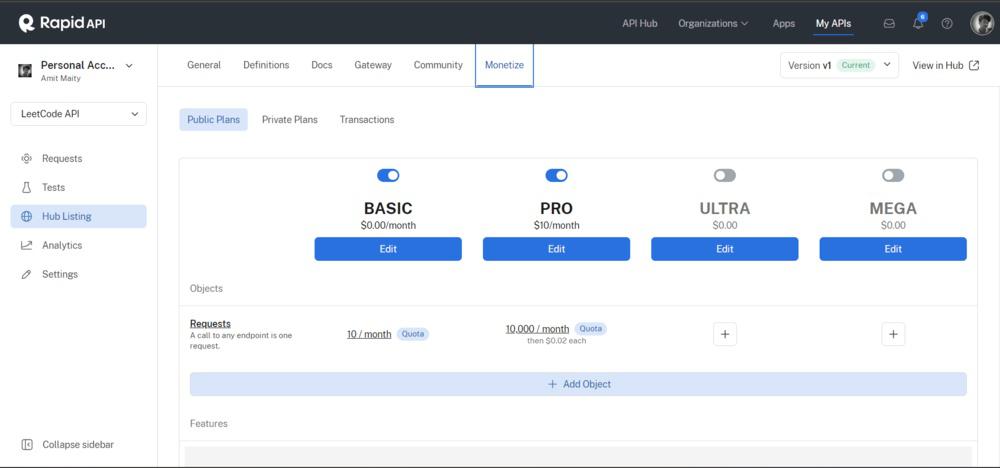The image size is (1000, 468).
Task: Click the BASIC plan Quota badge
Action: click(x=413, y=334)
